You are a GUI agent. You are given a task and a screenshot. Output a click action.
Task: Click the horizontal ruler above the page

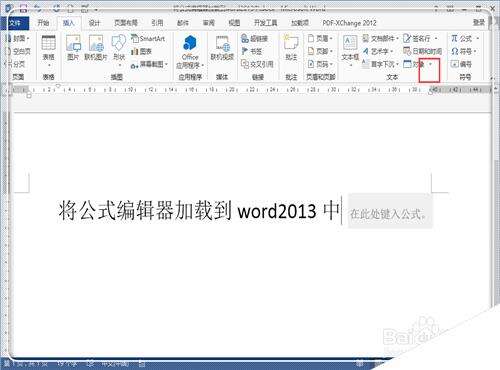pyautogui.click(x=252, y=90)
